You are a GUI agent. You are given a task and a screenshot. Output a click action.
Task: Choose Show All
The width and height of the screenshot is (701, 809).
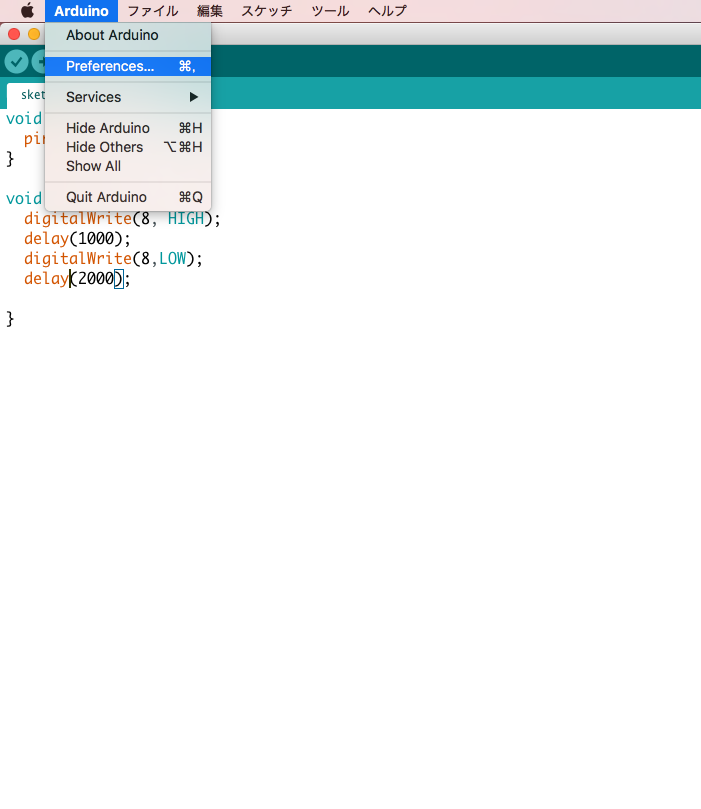[x=128, y=166]
